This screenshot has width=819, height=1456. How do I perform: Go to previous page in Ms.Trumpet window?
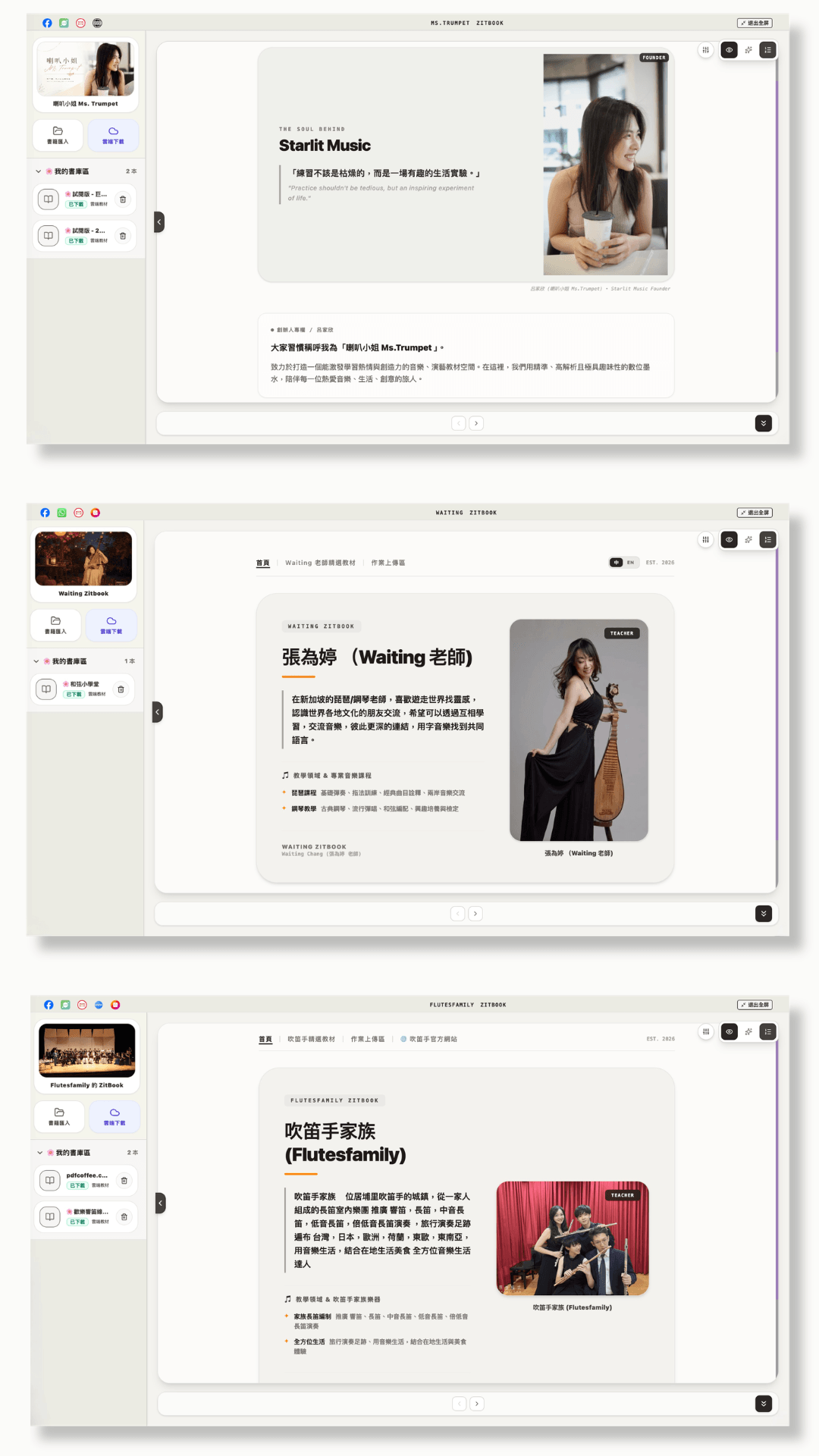[459, 423]
